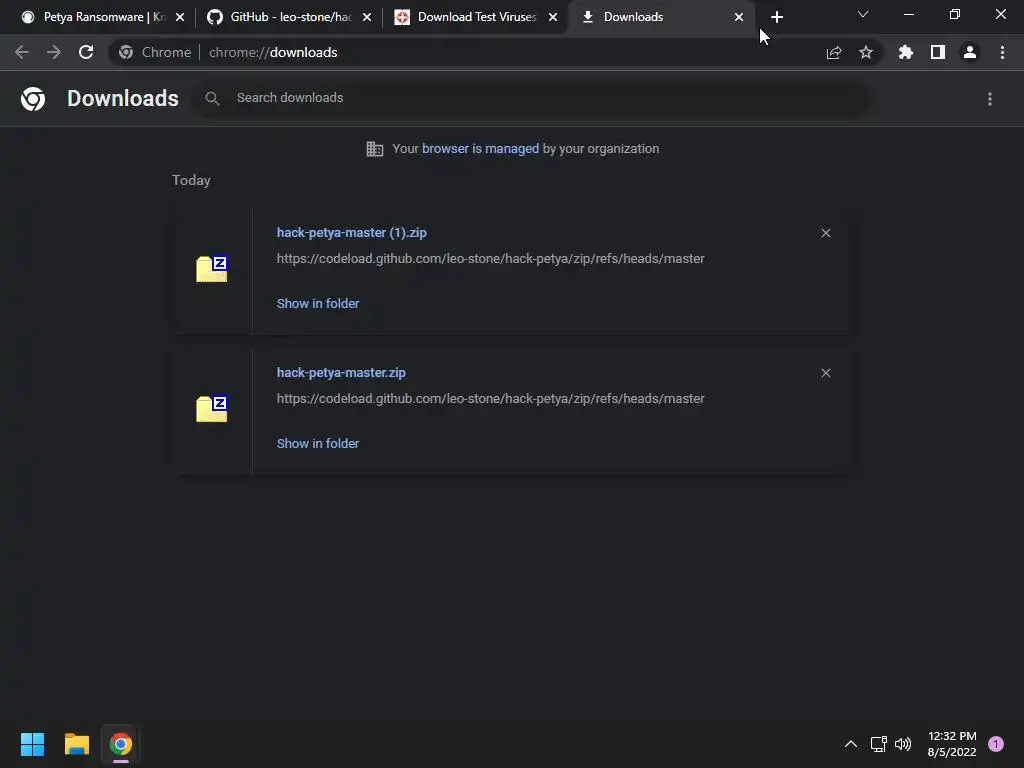Open the notification badge in tray
The height and width of the screenshot is (768, 1024).
[996, 744]
